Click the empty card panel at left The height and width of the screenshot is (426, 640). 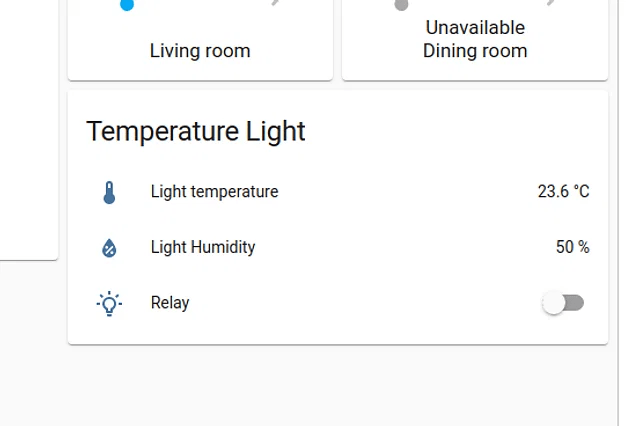pos(28,130)
